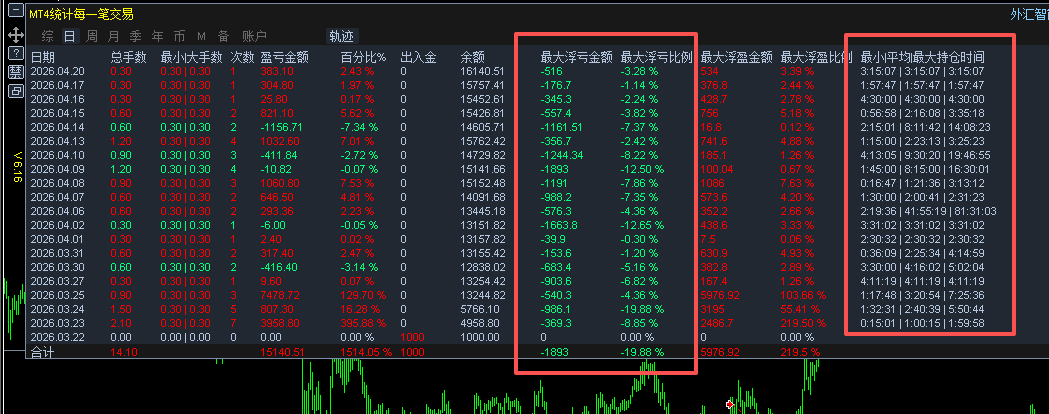Click holding time 0:15:01 | 1:00:15 | 1:59:58
Viewport: 1049px width, 414px height.
click(923, 324)
